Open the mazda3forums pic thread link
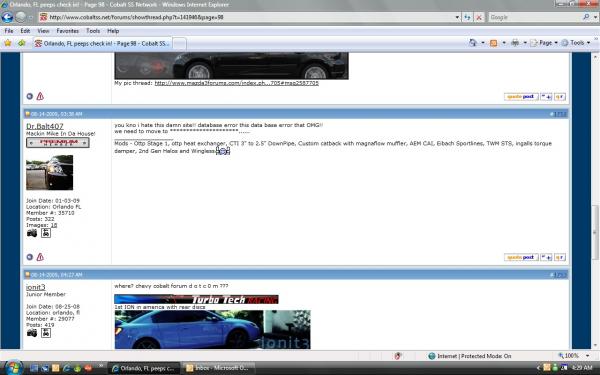This screenshot has width=600, height=375. 236,83
